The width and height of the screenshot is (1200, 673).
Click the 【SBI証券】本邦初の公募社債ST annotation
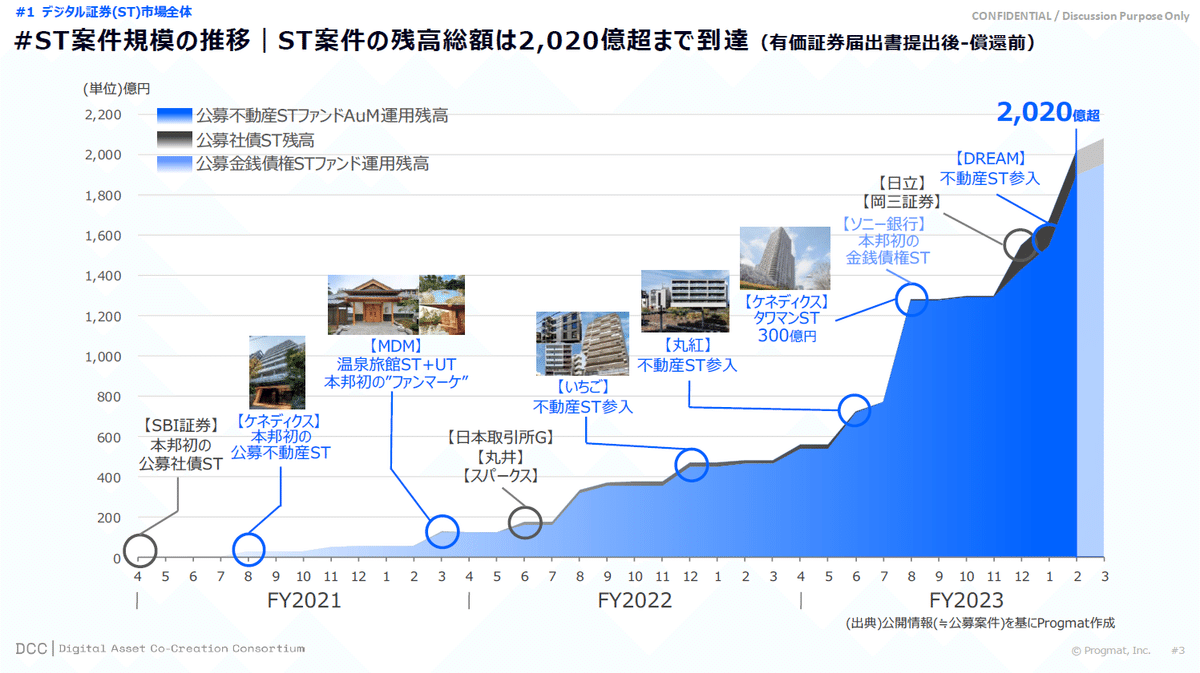(181, 445)
